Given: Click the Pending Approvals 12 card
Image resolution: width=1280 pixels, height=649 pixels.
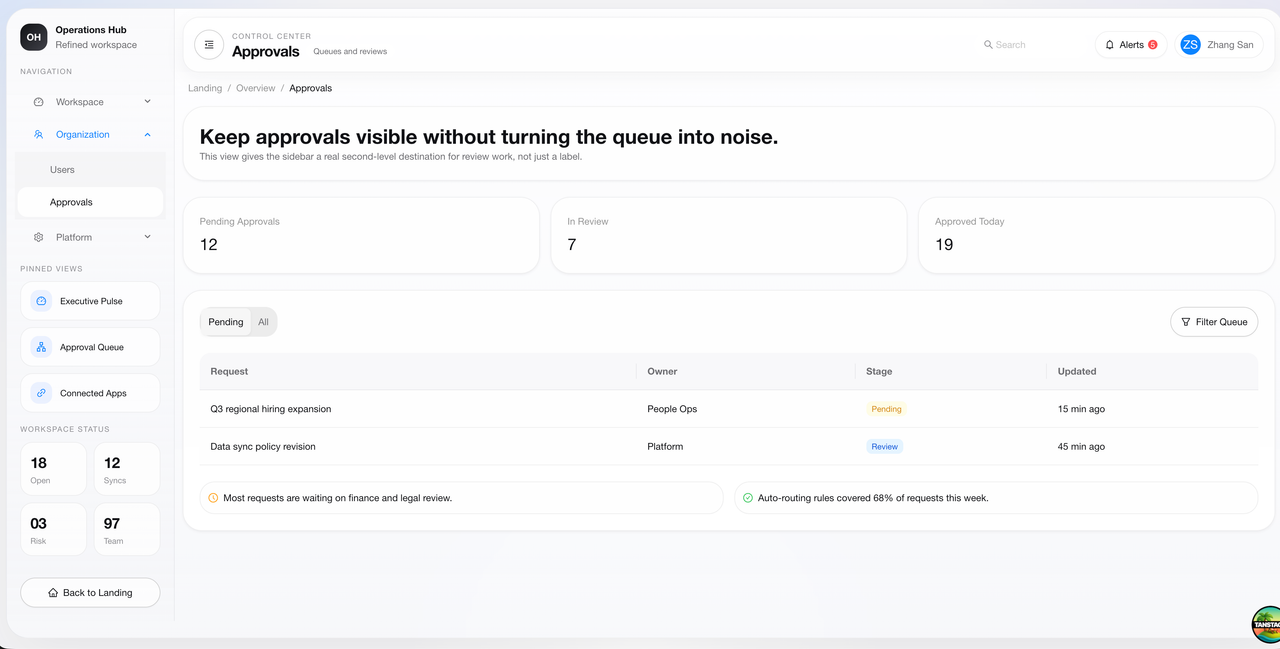Looking at the screenshot, I should 361,235.
